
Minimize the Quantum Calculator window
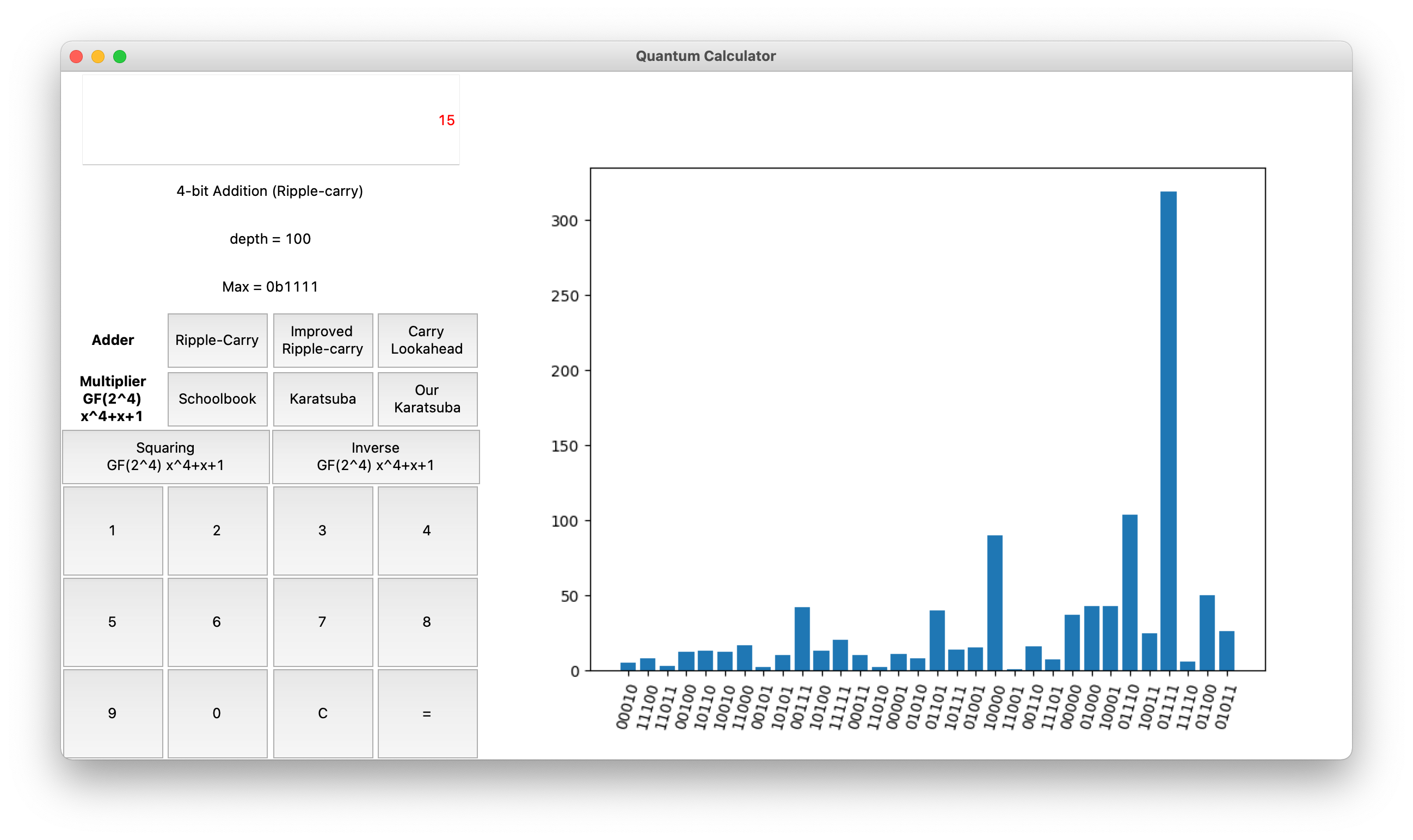pyautogui.click(x=98, y=56)
